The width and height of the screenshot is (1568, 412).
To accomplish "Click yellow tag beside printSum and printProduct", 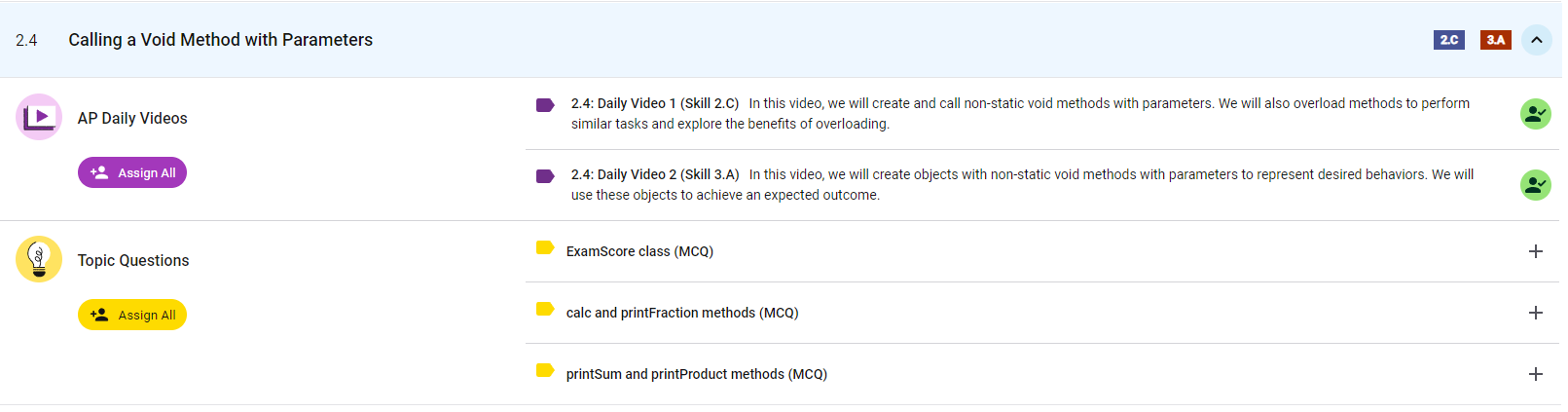I will pyautogui.click(x=545, y=371).
